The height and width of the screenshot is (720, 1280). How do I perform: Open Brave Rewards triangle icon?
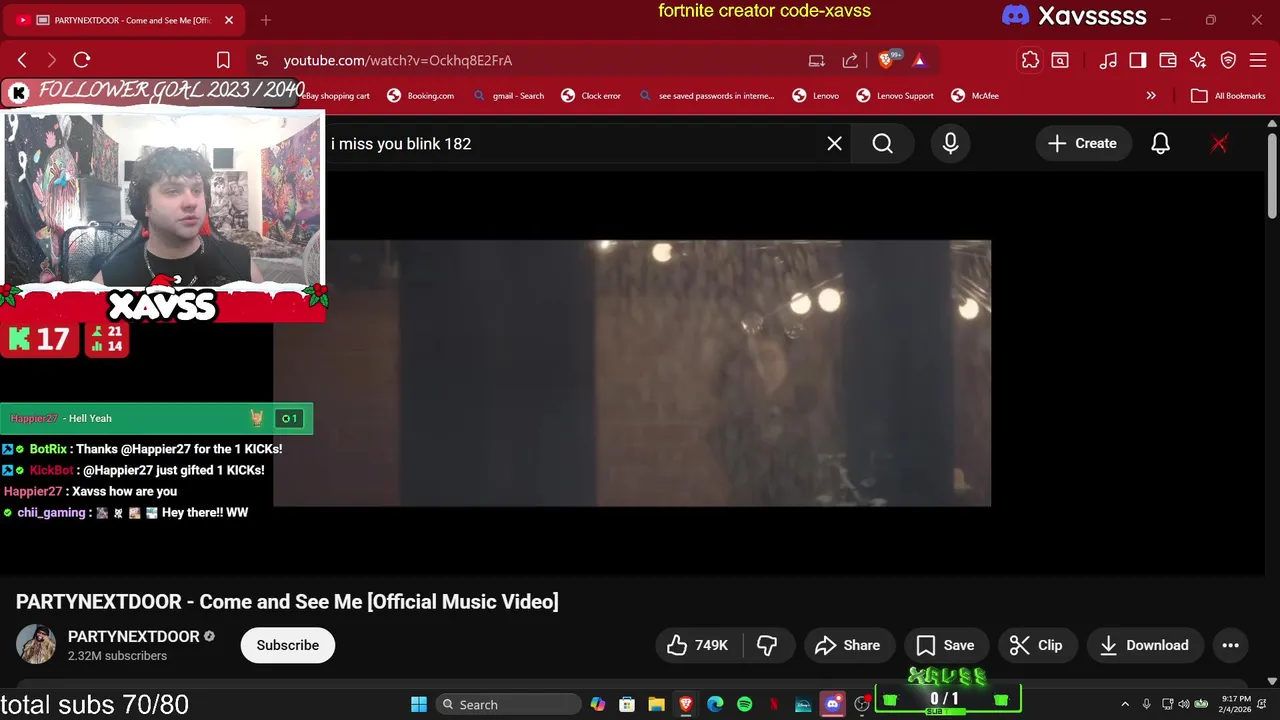click(918, 60)
